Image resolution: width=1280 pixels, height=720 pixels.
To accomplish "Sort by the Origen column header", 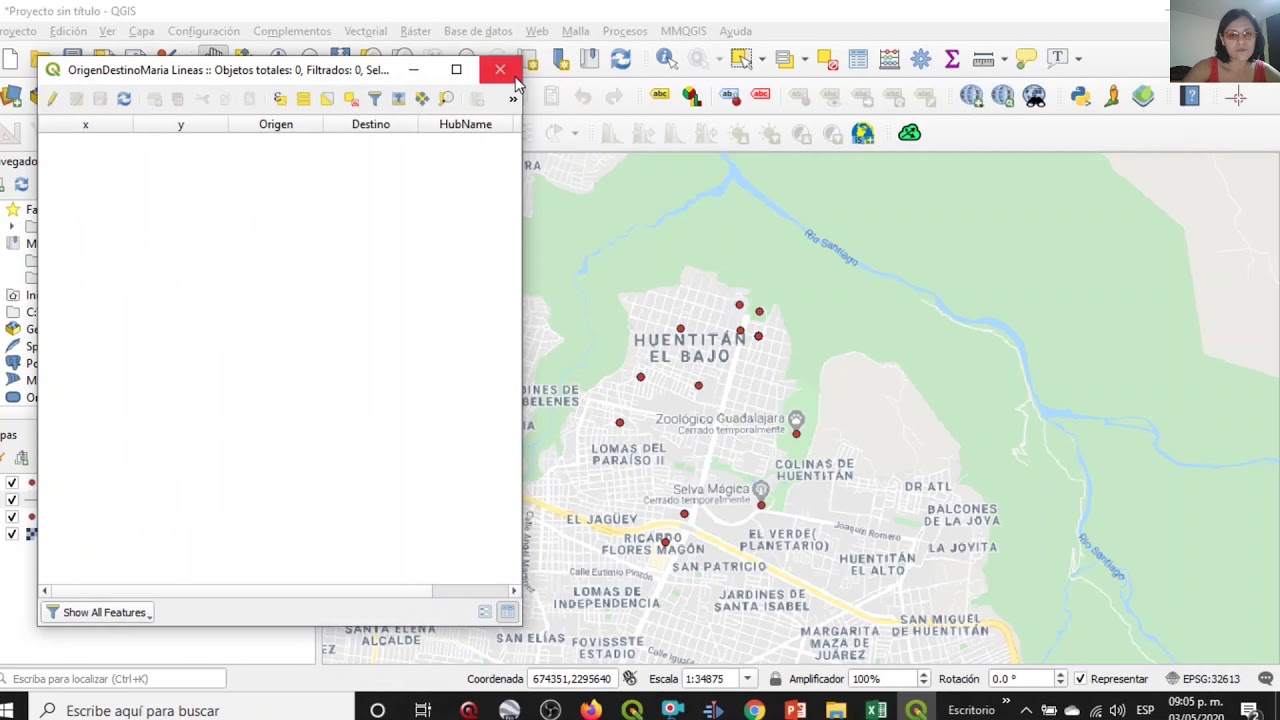I will pos(276,124).
